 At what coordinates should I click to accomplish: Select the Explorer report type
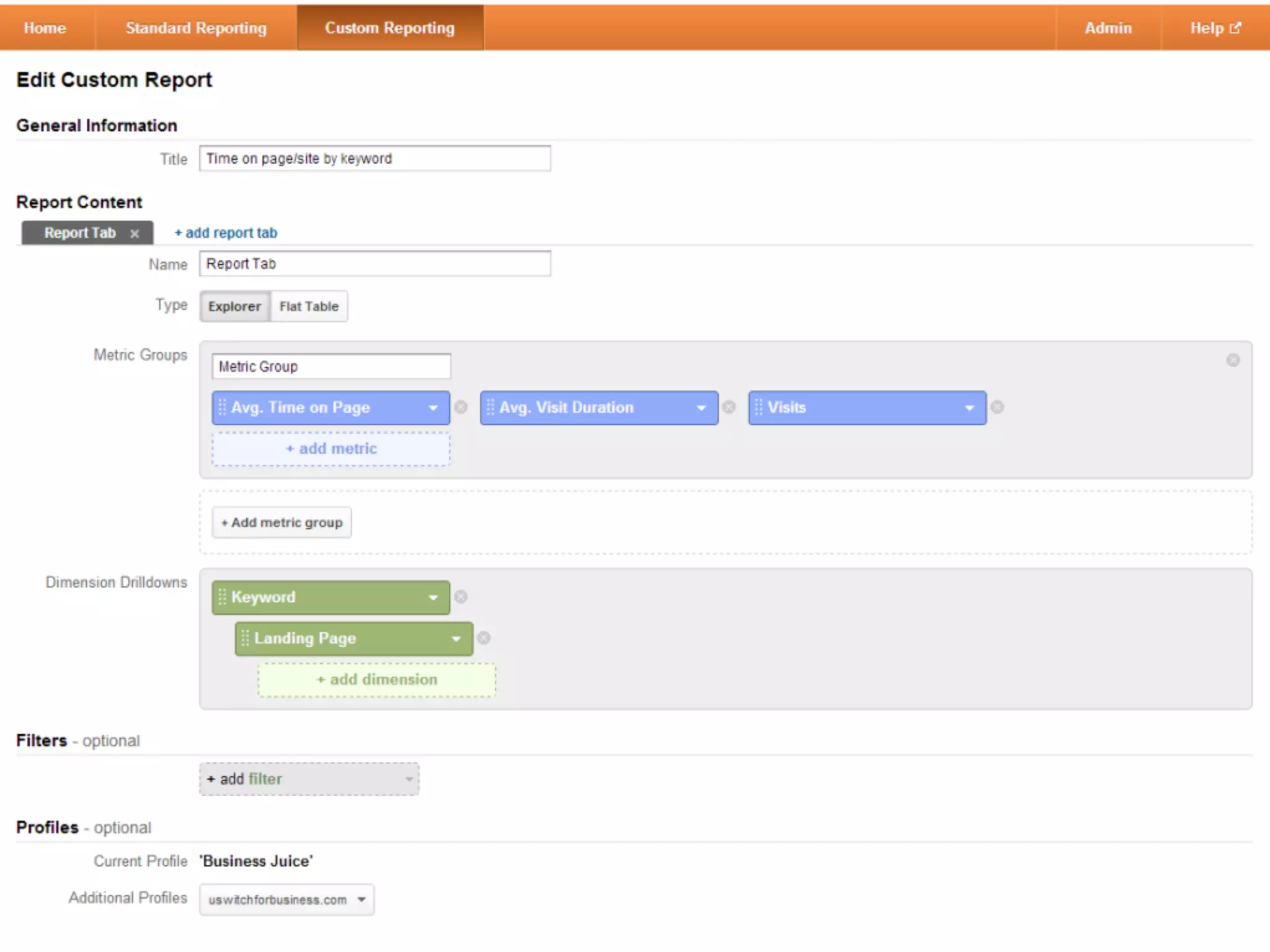[x=234, y=306]
